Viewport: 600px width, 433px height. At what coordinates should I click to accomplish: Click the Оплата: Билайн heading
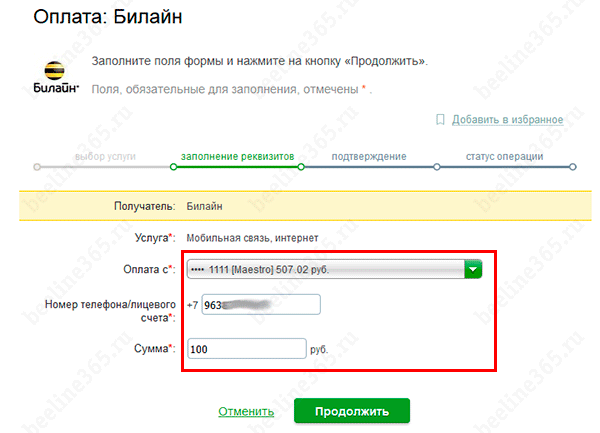pos(108,17)
